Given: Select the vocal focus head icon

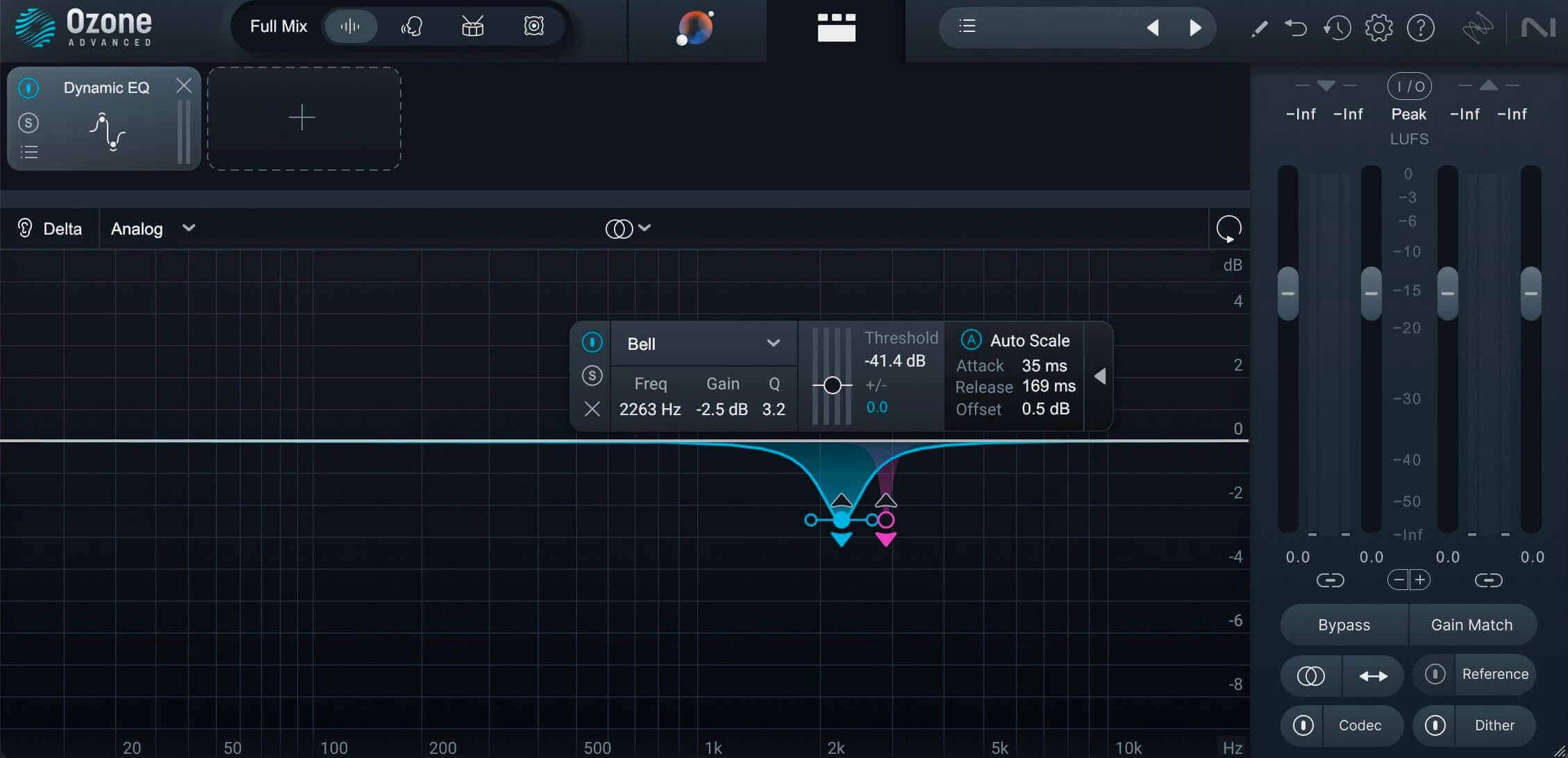Looking at the screenshot, I should 412,27.
